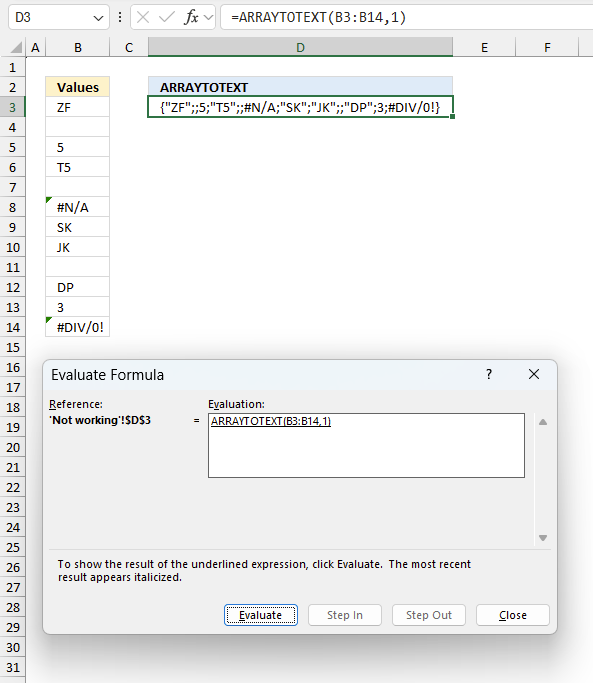Viewport: 593px width, 683px height.
Task: Select column A header
Action: 35,47
